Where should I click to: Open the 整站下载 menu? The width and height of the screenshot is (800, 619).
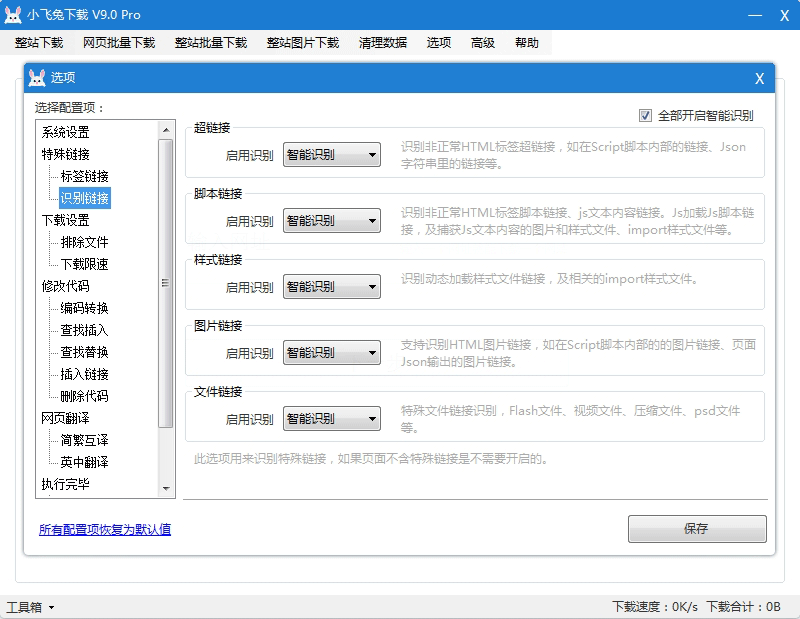point(39,43)
